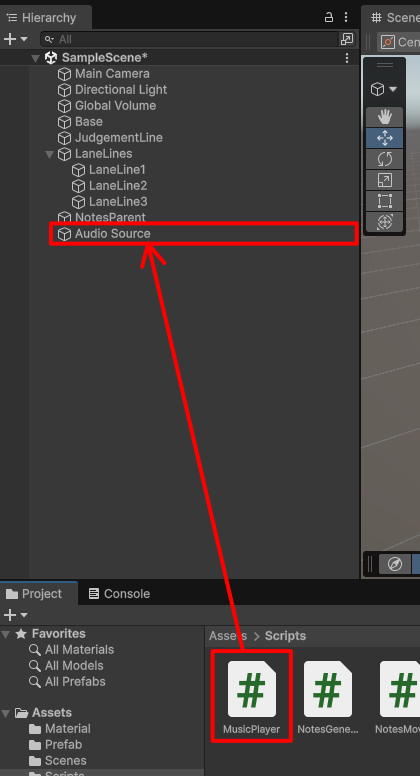Select the combined Transform tool
Viewport: 420px width, 776px height.
(385, 222)
